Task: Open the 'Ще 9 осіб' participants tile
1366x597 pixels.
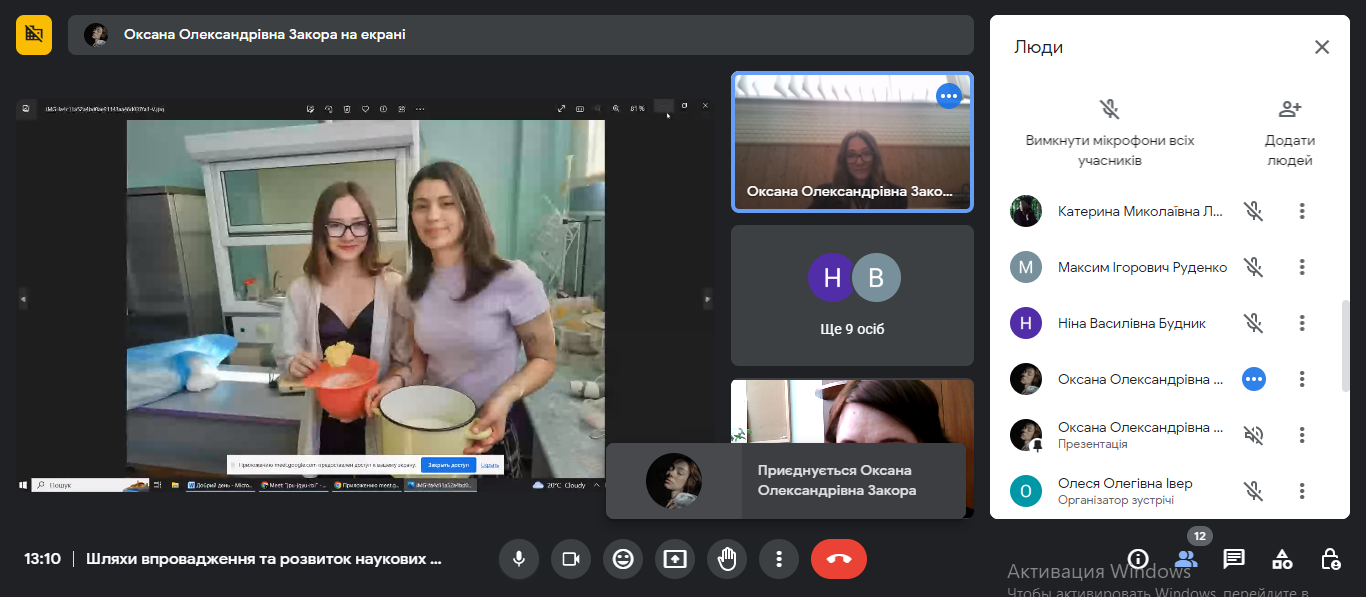Action: (852, 295)
